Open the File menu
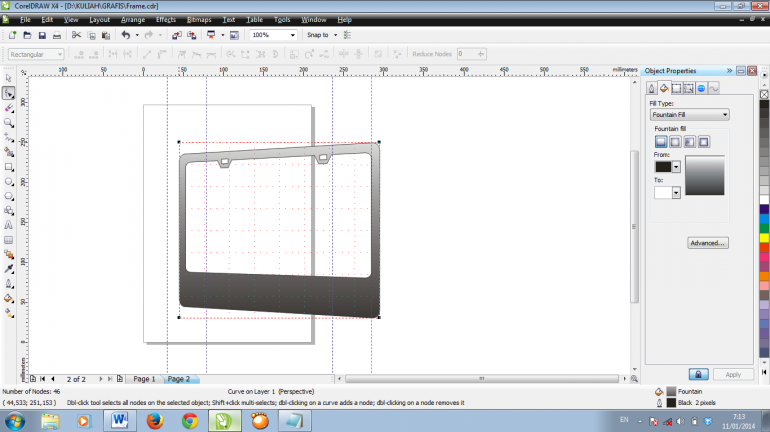Screen dimensions: 770x432 pyautogui.click(x=25, y=20)
